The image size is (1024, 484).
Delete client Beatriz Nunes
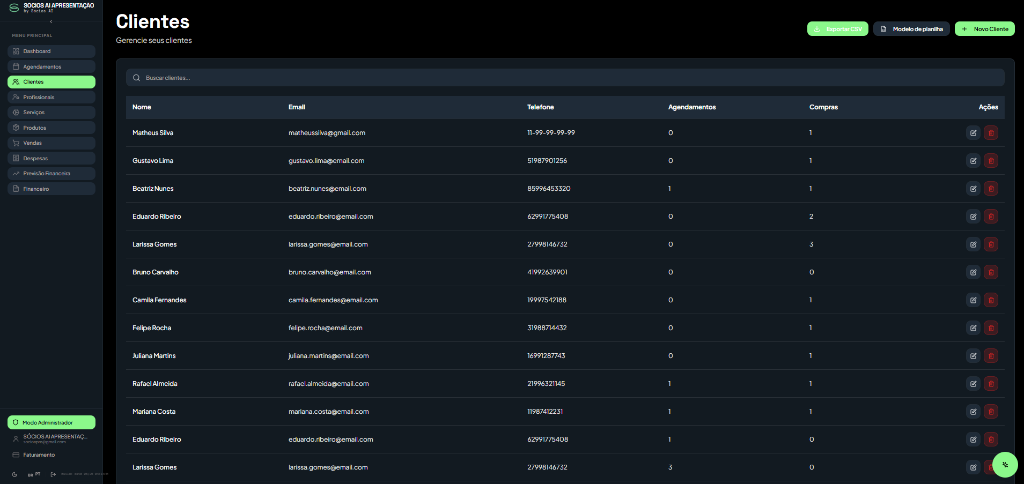991,189
